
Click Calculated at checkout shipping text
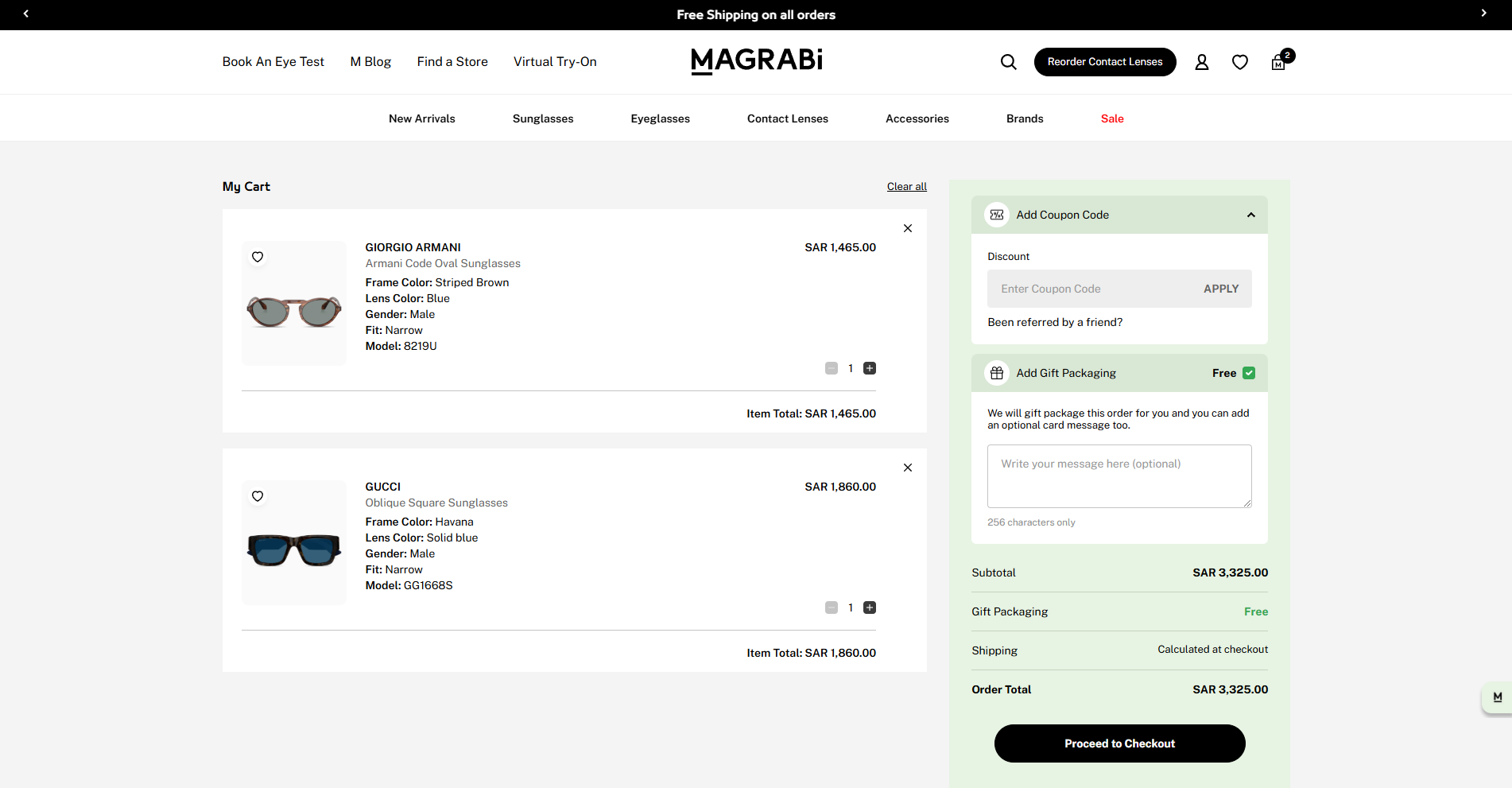1212,650
